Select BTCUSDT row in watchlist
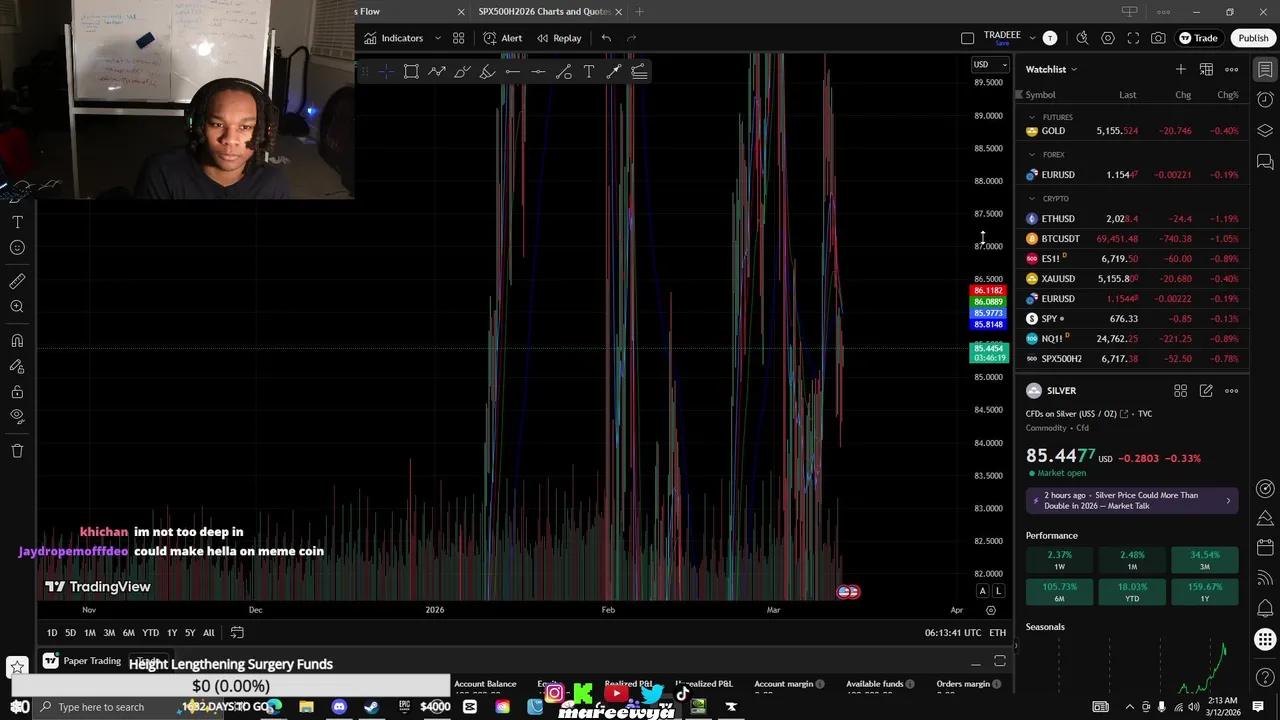The height and width of the screenshot is (720, 1280). [1132, 239]
